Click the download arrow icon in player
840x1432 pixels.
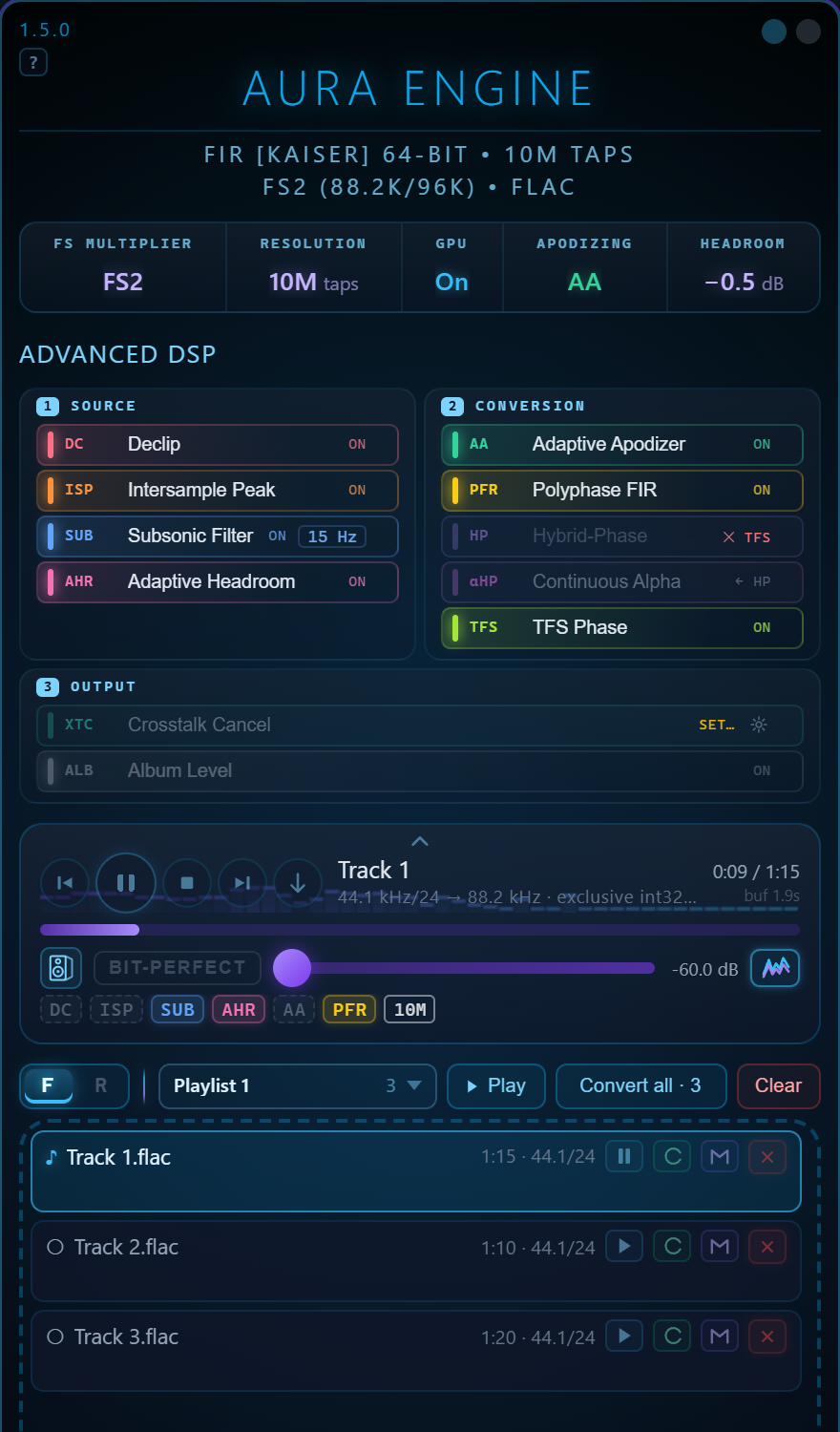298,883
